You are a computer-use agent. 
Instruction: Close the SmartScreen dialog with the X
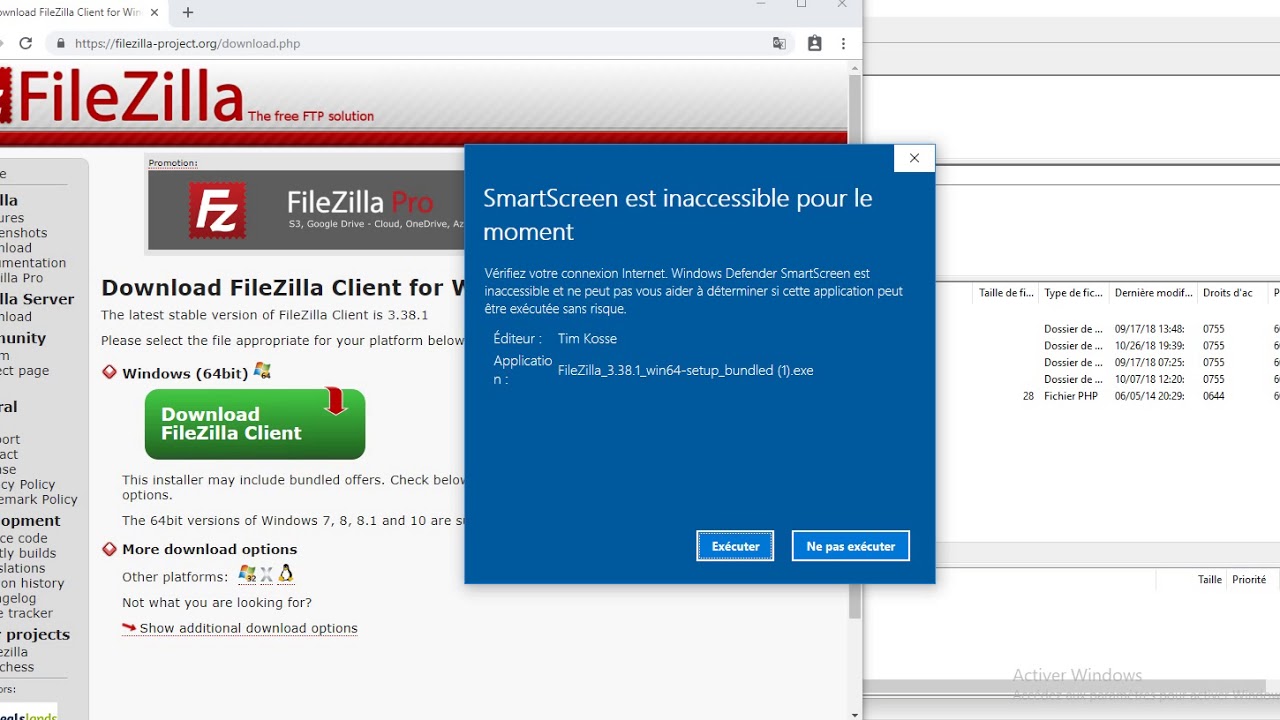click(914, 158)
